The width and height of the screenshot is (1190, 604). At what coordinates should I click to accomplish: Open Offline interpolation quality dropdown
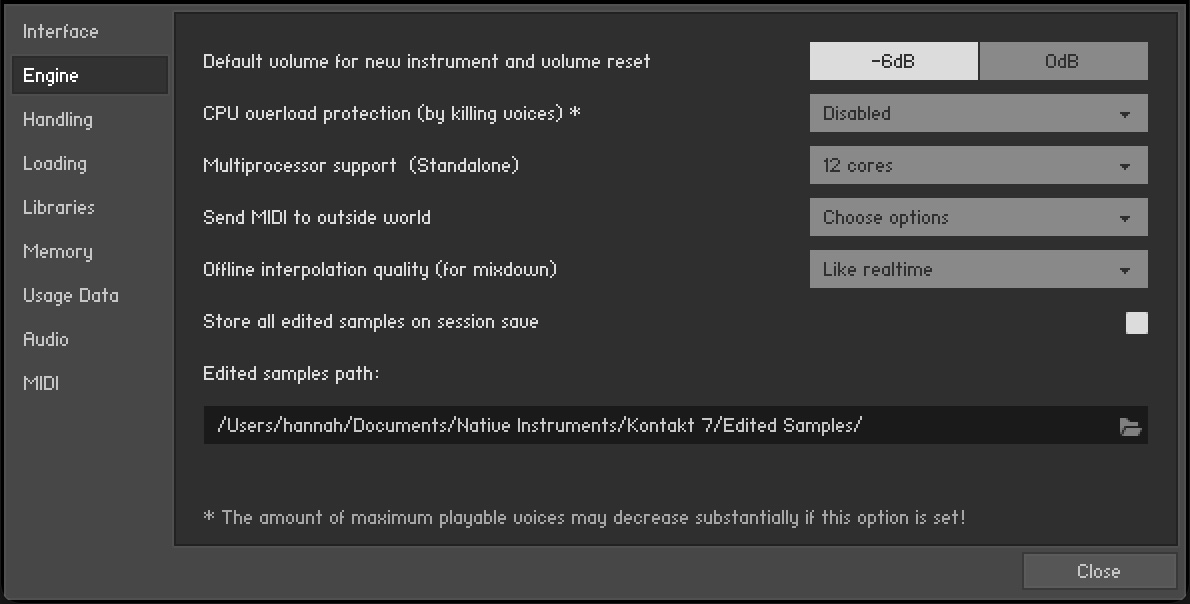coord(977,270)
